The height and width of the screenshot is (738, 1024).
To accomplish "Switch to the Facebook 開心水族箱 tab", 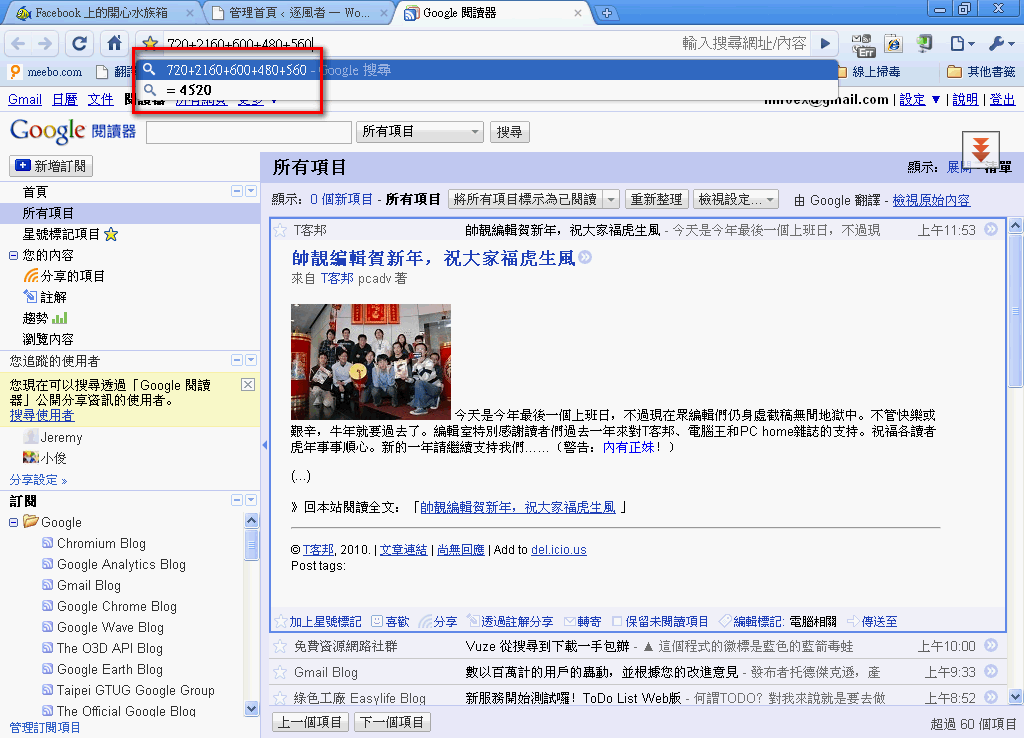I will point(101,12).
